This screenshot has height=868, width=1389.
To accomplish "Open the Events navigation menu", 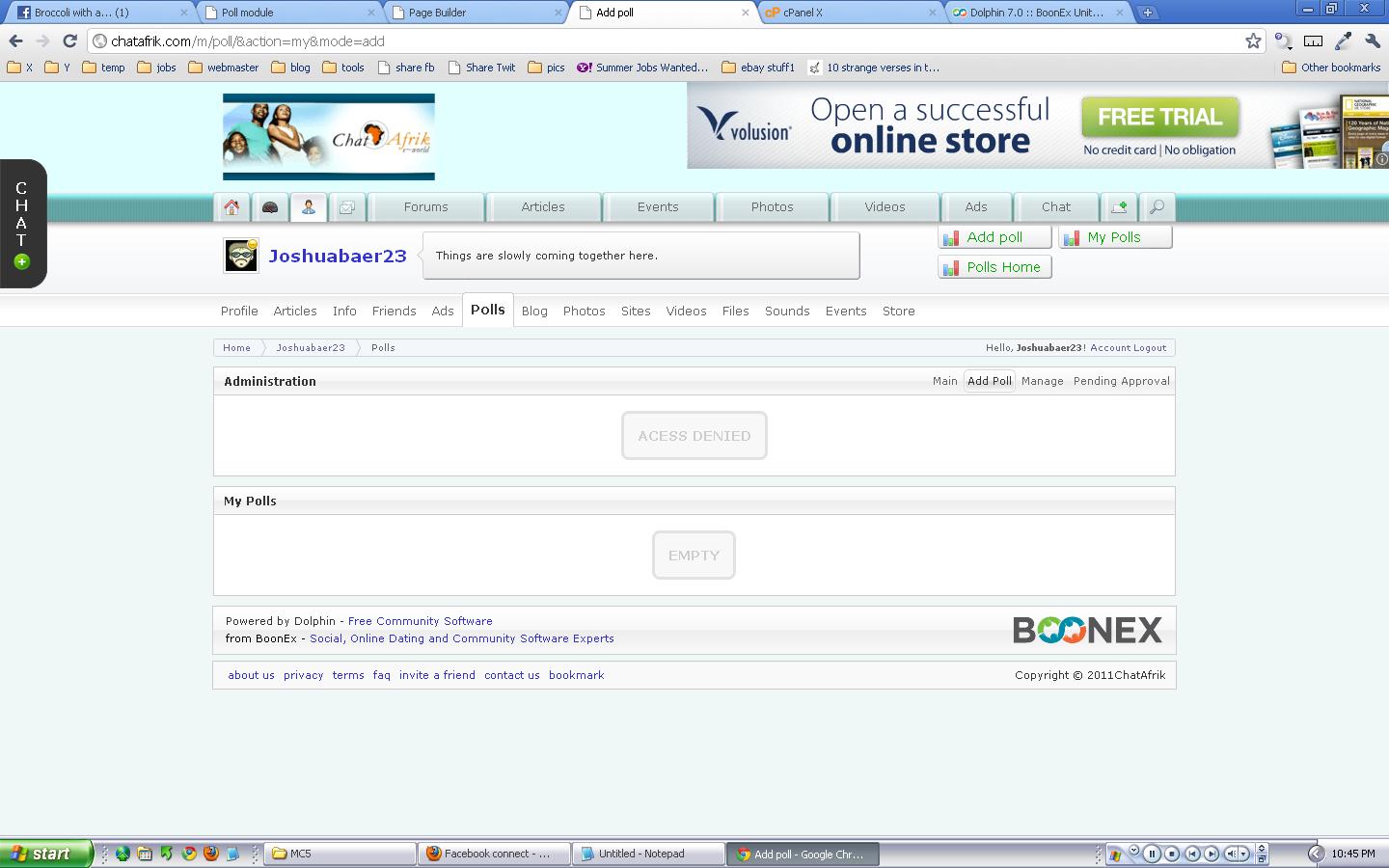I will pyautogui.click(x=658, y=207).
